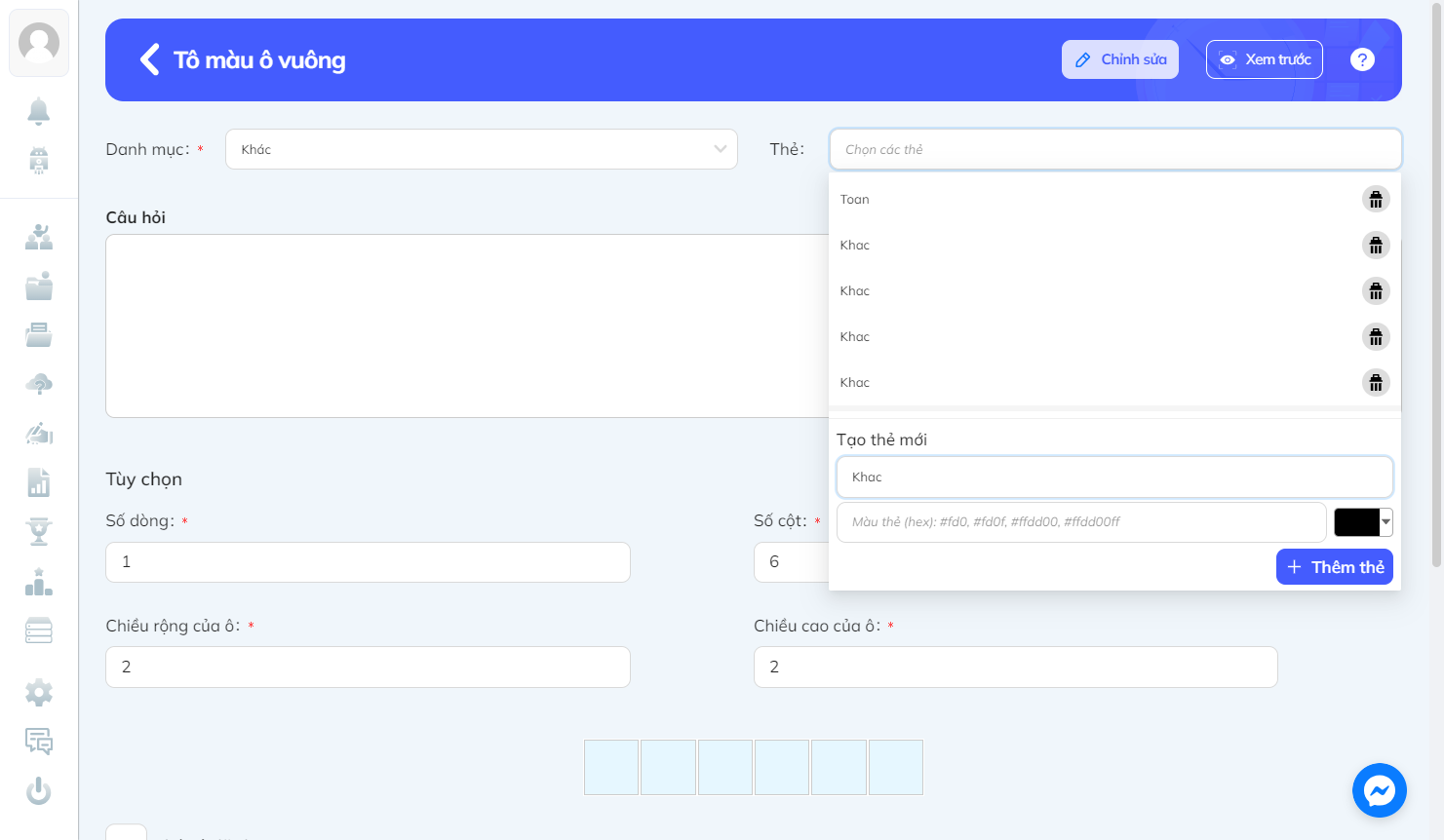Open the Messenger chat bubble

point(1380,790)
